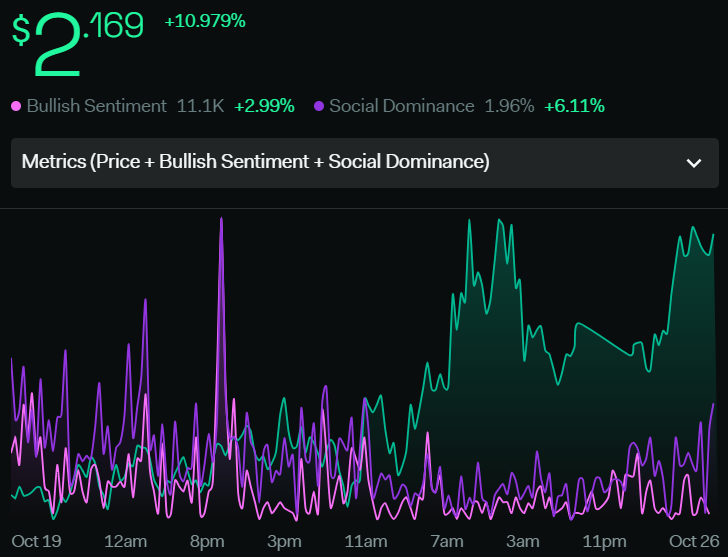Screen dimensions: 728x557
Task: Click the 7am axis label
Action: (x=447, y=541)
